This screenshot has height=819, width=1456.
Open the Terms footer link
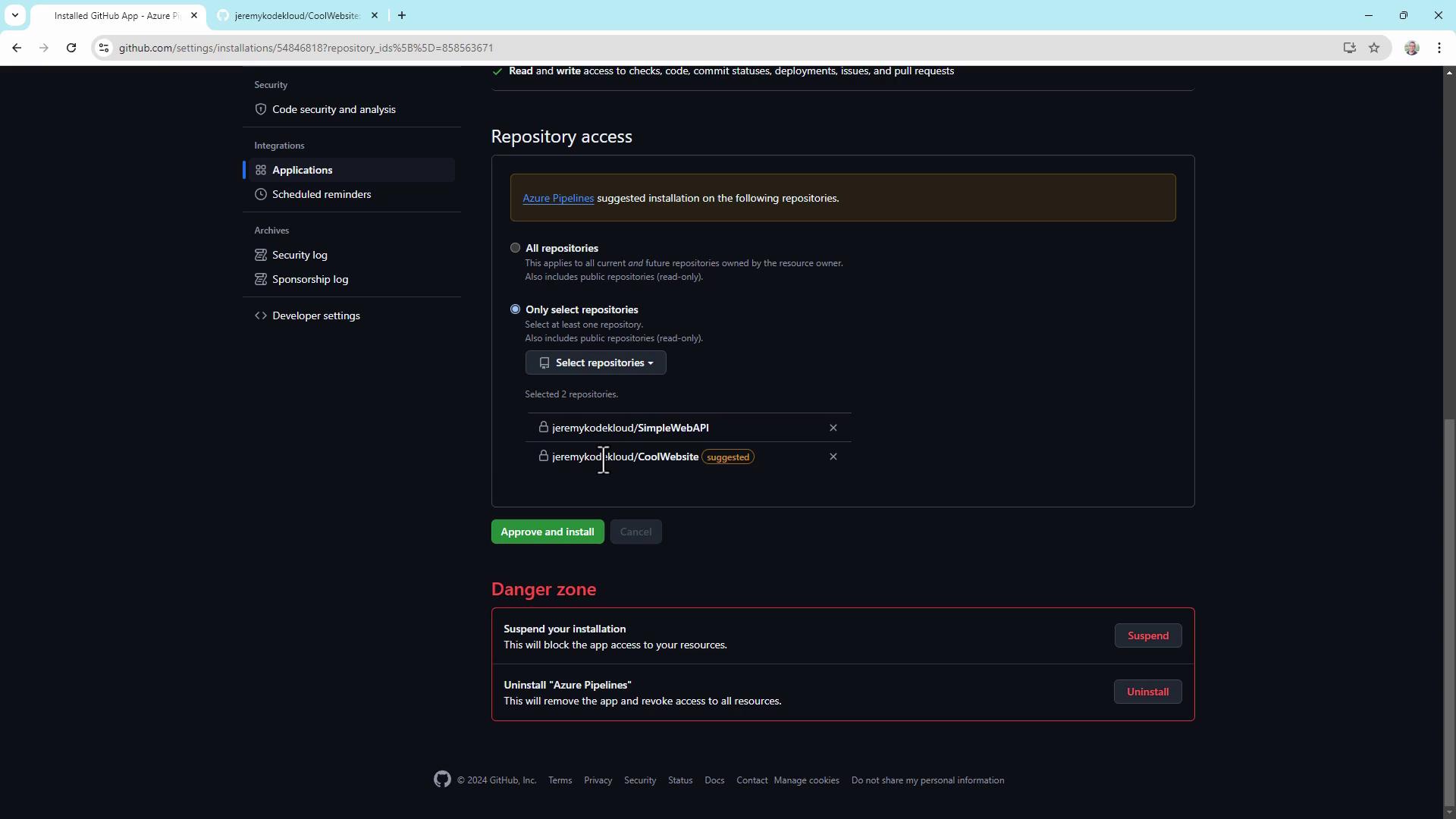(x=560, y=780)
